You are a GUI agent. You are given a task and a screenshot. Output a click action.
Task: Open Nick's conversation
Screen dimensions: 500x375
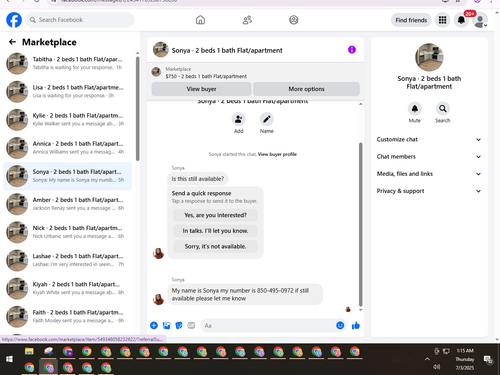click(x=67, y=232)
